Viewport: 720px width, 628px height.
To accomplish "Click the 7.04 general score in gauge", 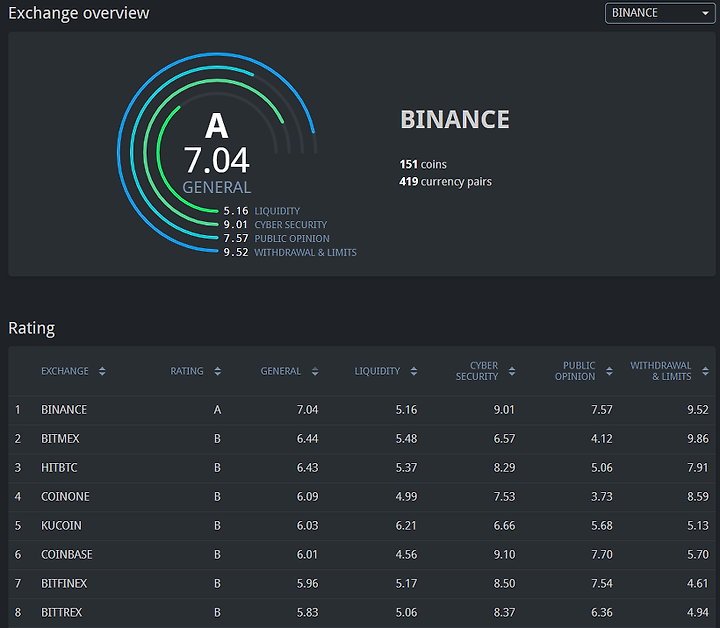I will pyautogui.click(x=216, y=160).
